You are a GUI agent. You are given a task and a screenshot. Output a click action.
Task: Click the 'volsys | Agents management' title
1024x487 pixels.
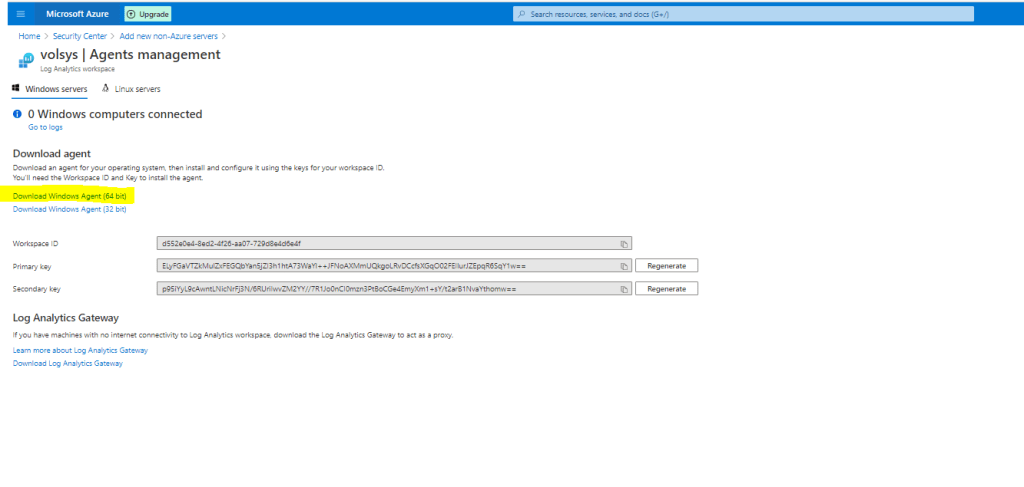[x=130, y=55]
